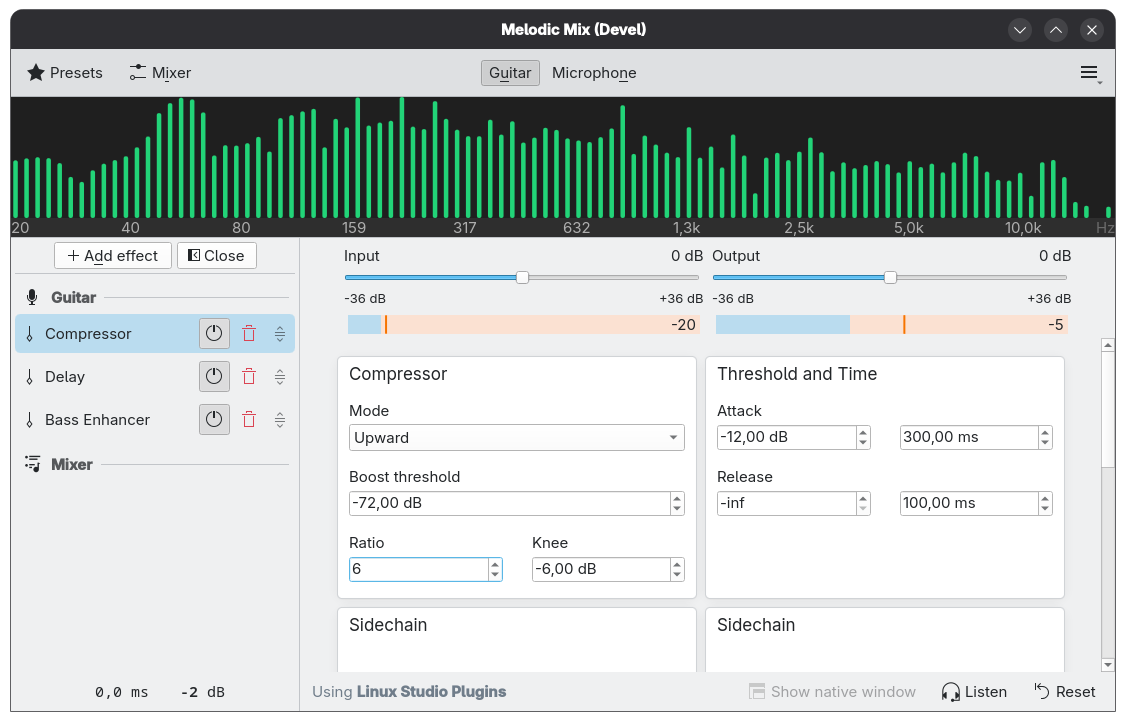This screenshot has width=1126, height=722.
Task: Click the reorder handle on Bass Enhancer row
Action: pos(280,420)
